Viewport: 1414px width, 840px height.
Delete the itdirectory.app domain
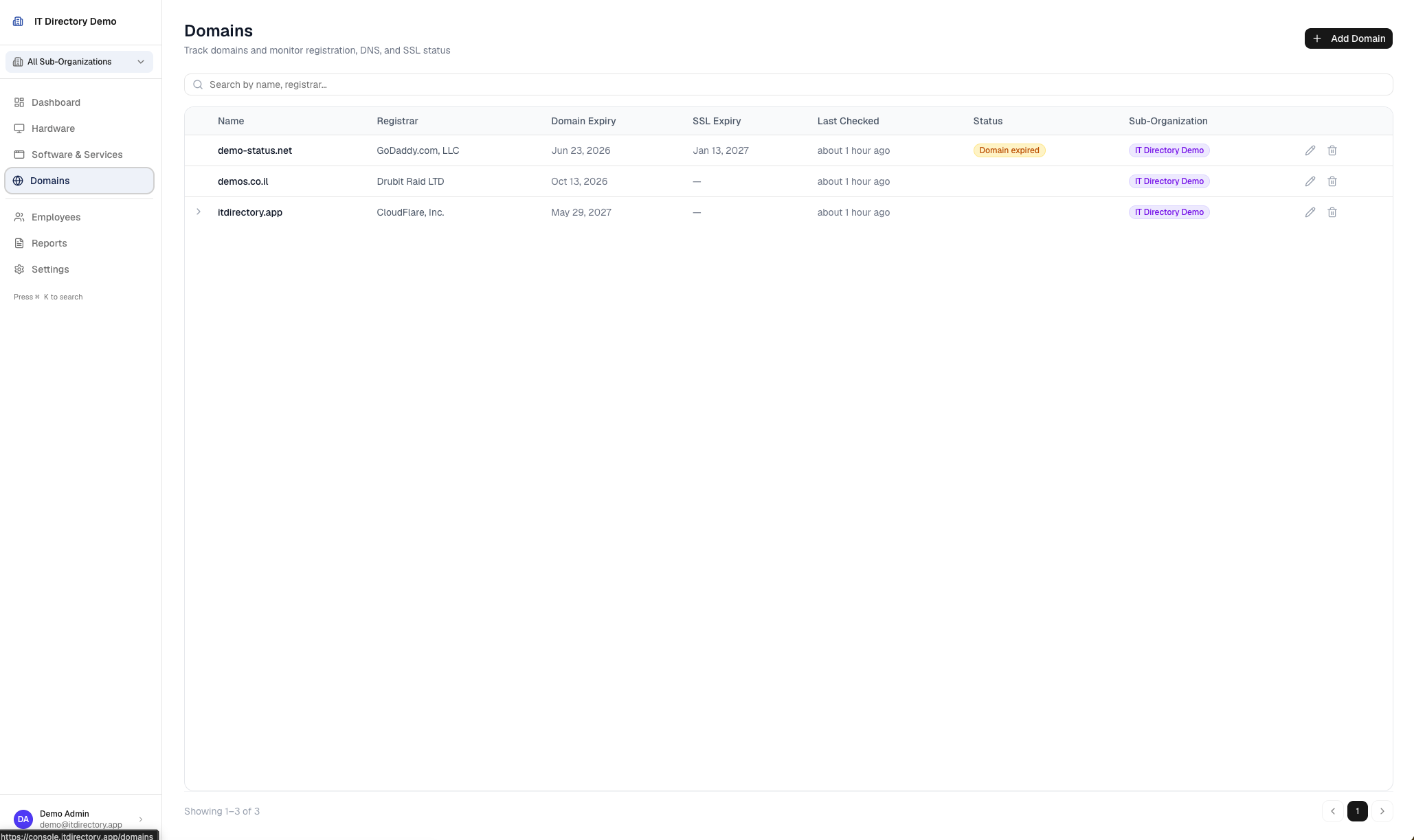click(x=1332, y=212)
